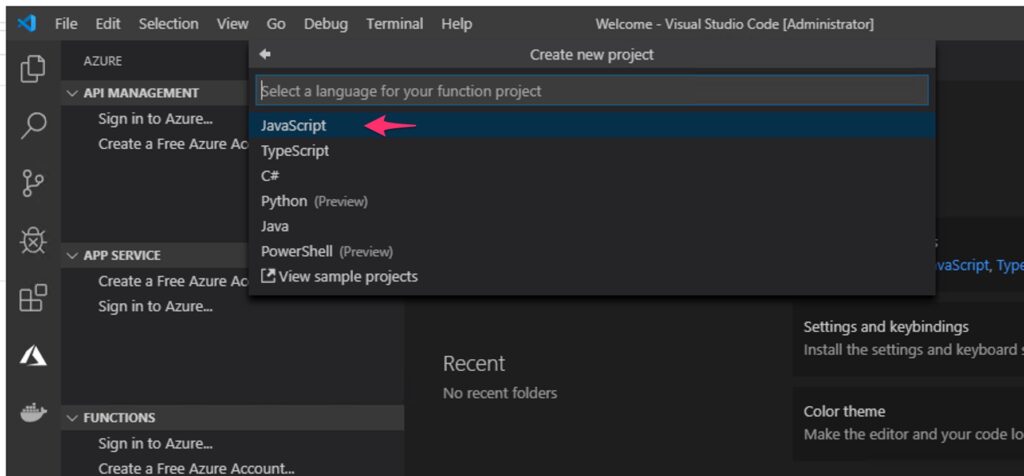Select Sign in to Azure under Functions

155,444
